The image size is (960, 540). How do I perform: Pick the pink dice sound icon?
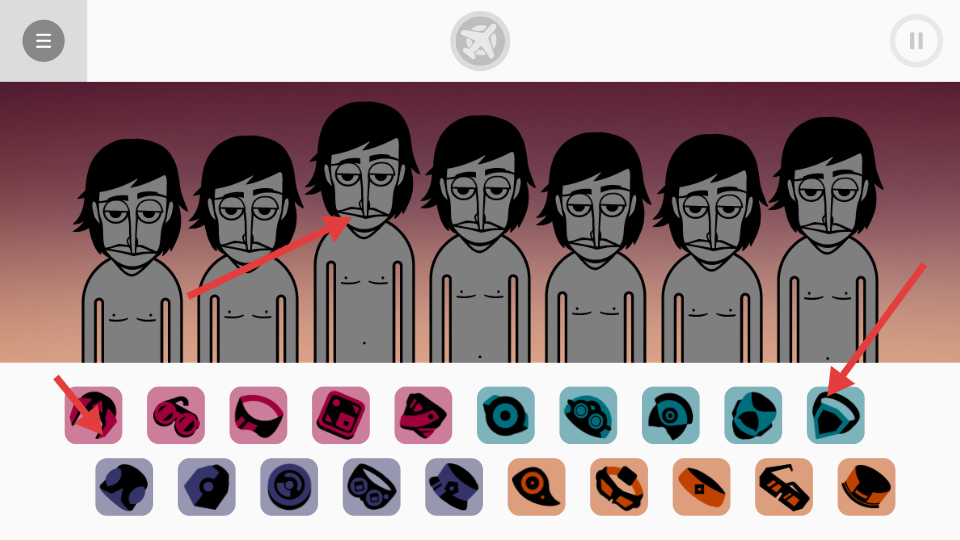click(x=340, y=415)
